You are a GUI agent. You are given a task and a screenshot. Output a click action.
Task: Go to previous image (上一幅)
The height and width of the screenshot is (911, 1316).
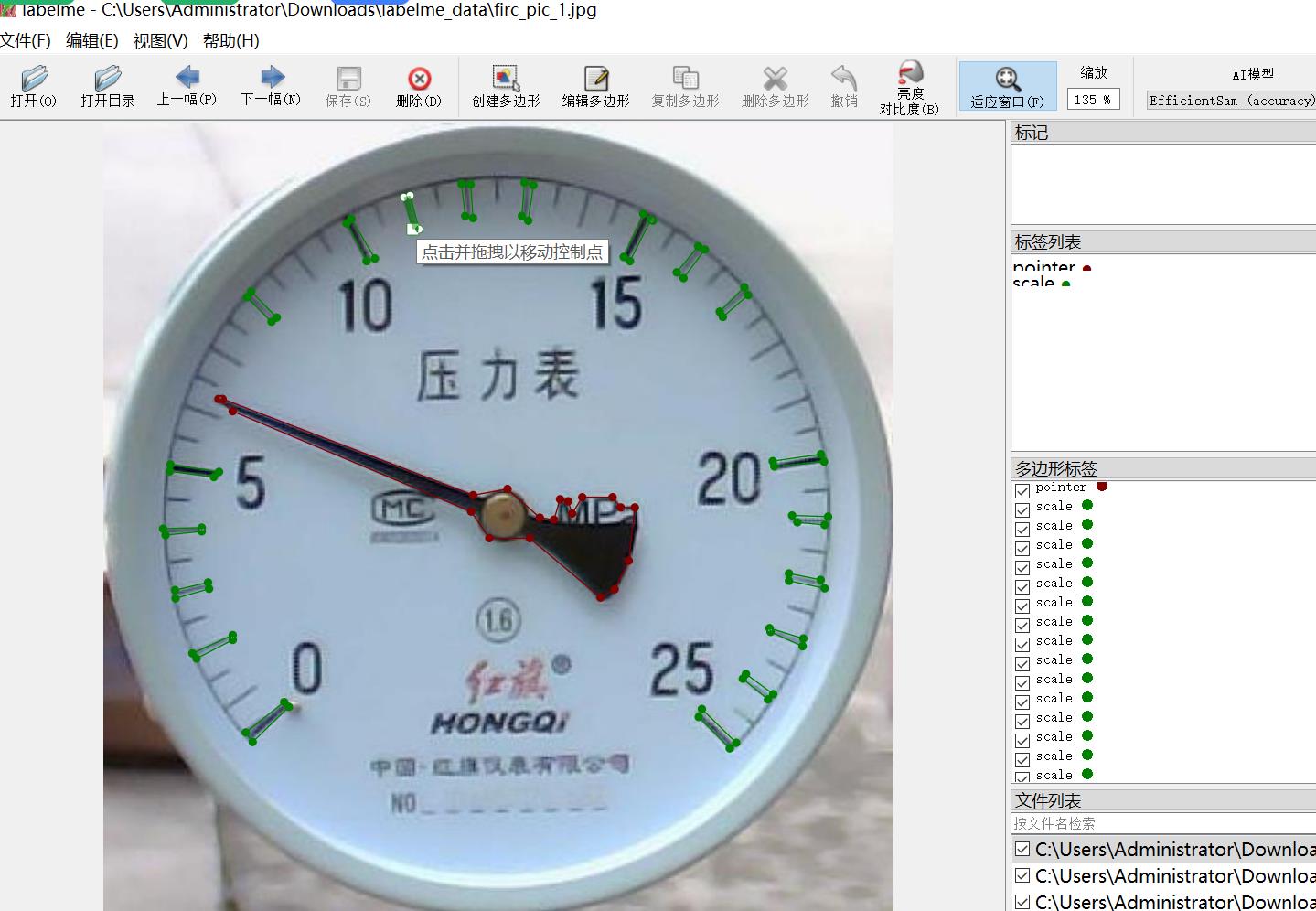pyautogui.click(x=187, y=87)
